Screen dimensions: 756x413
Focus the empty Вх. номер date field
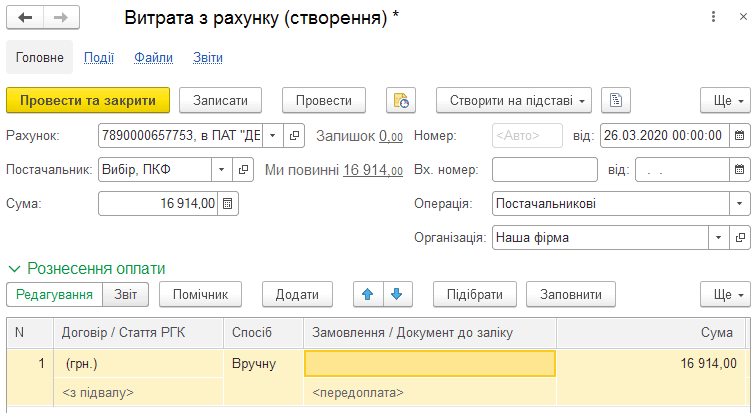coord(682,170)
